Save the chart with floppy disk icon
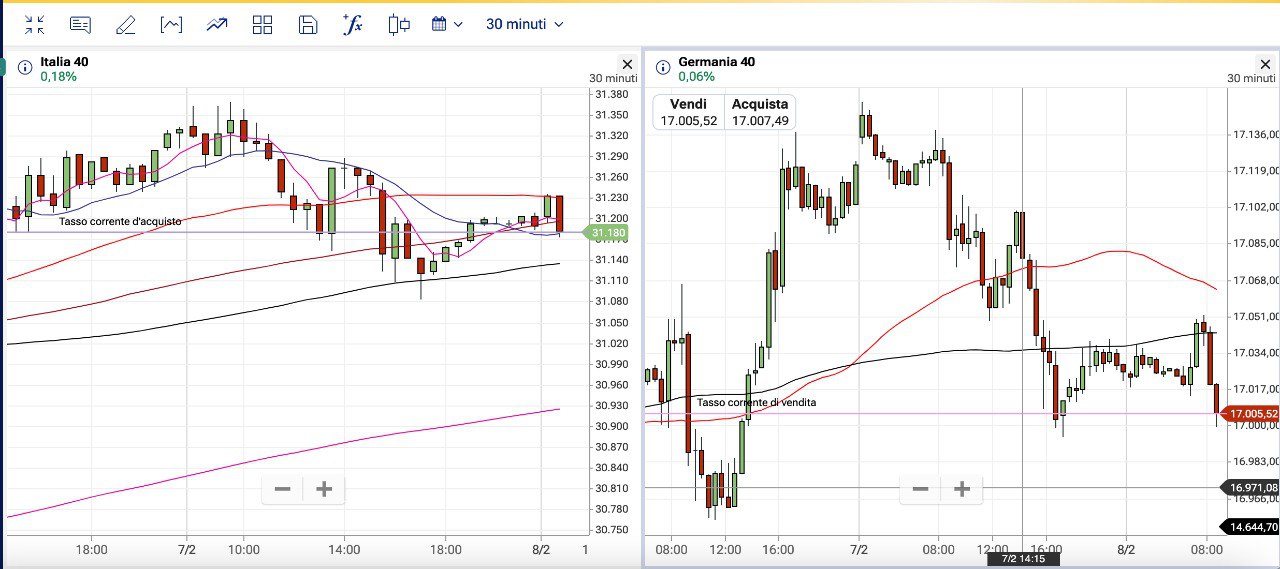The height and width of the screenshot is (569, 1280). [308, 24]
